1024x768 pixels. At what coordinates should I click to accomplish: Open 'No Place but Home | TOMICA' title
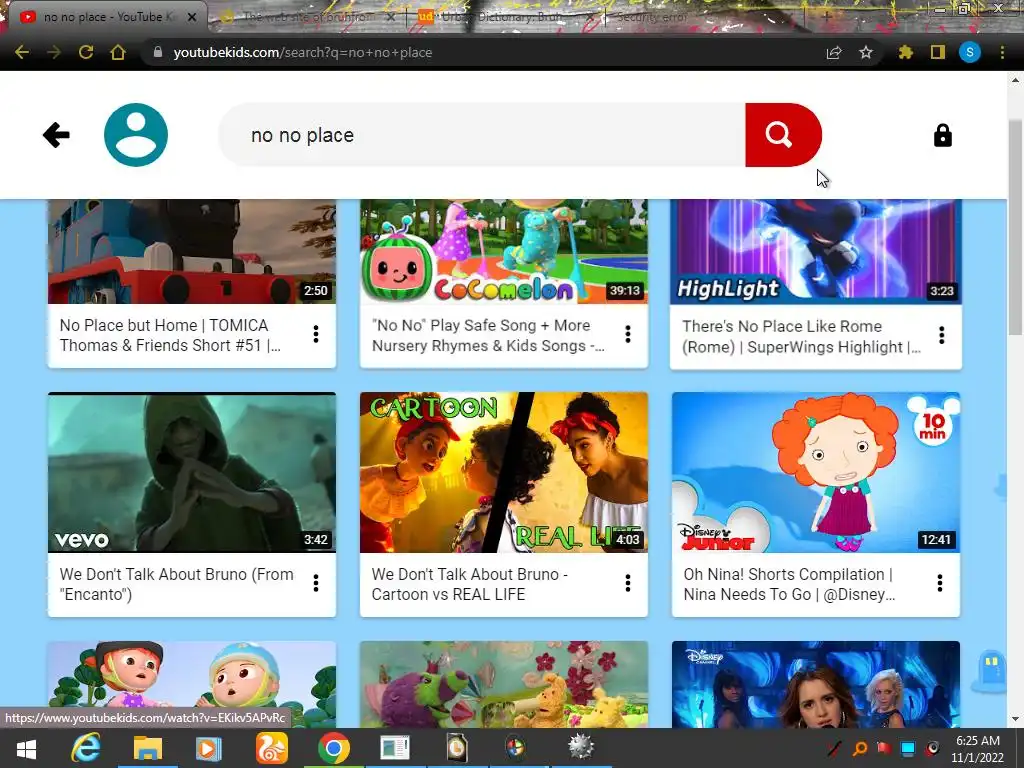170,335
